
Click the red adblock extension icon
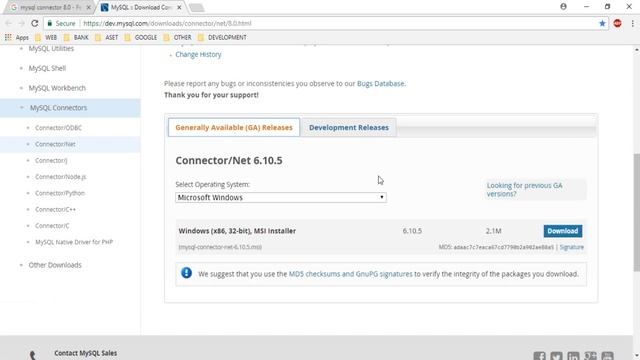(617, 23)
